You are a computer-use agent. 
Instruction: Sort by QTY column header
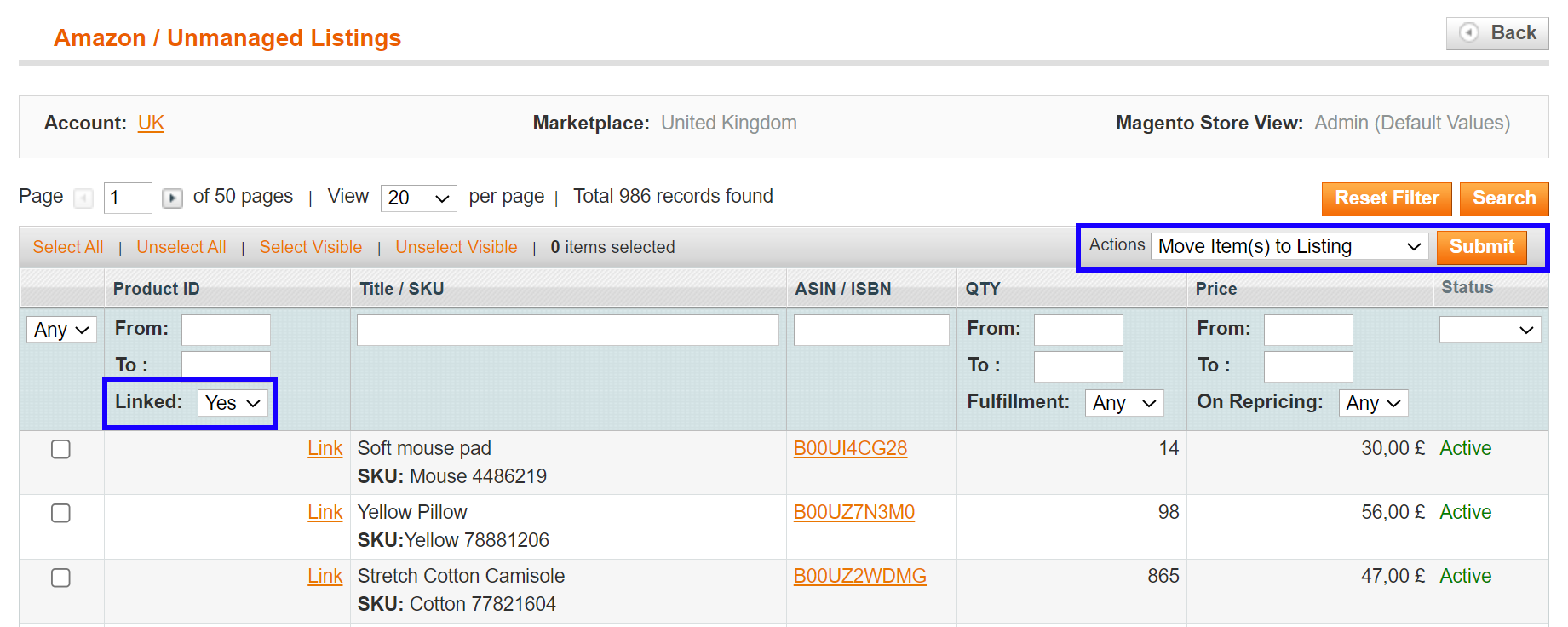coord(983,289)
